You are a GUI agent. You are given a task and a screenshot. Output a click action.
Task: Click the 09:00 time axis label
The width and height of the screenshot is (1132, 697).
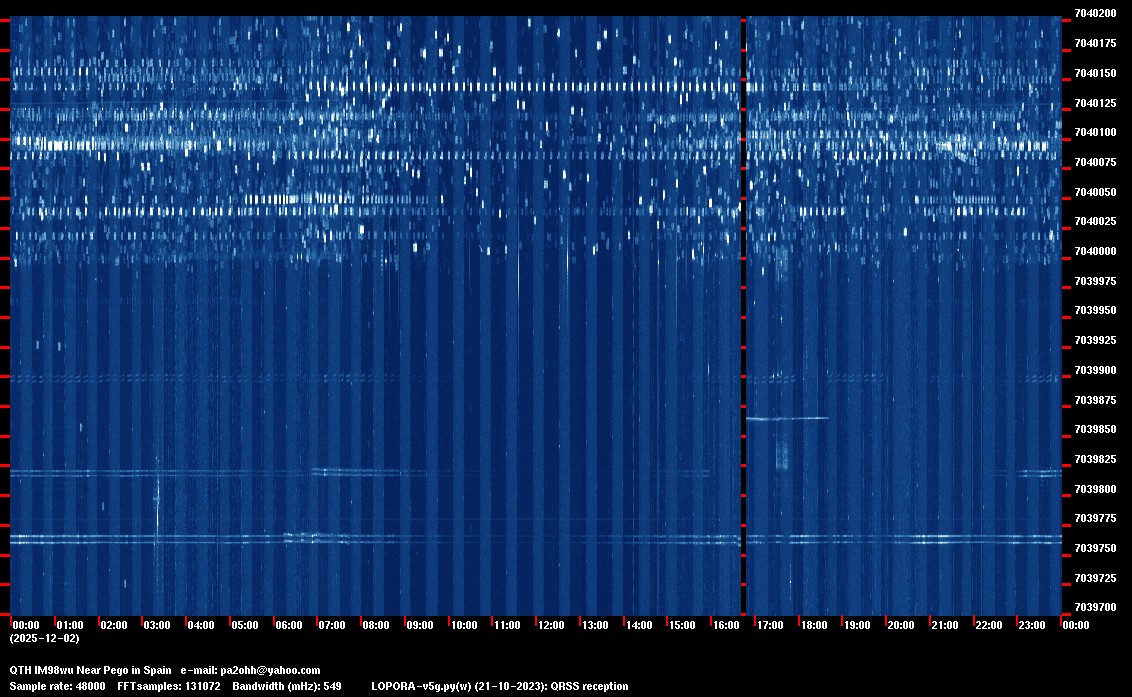419,625
